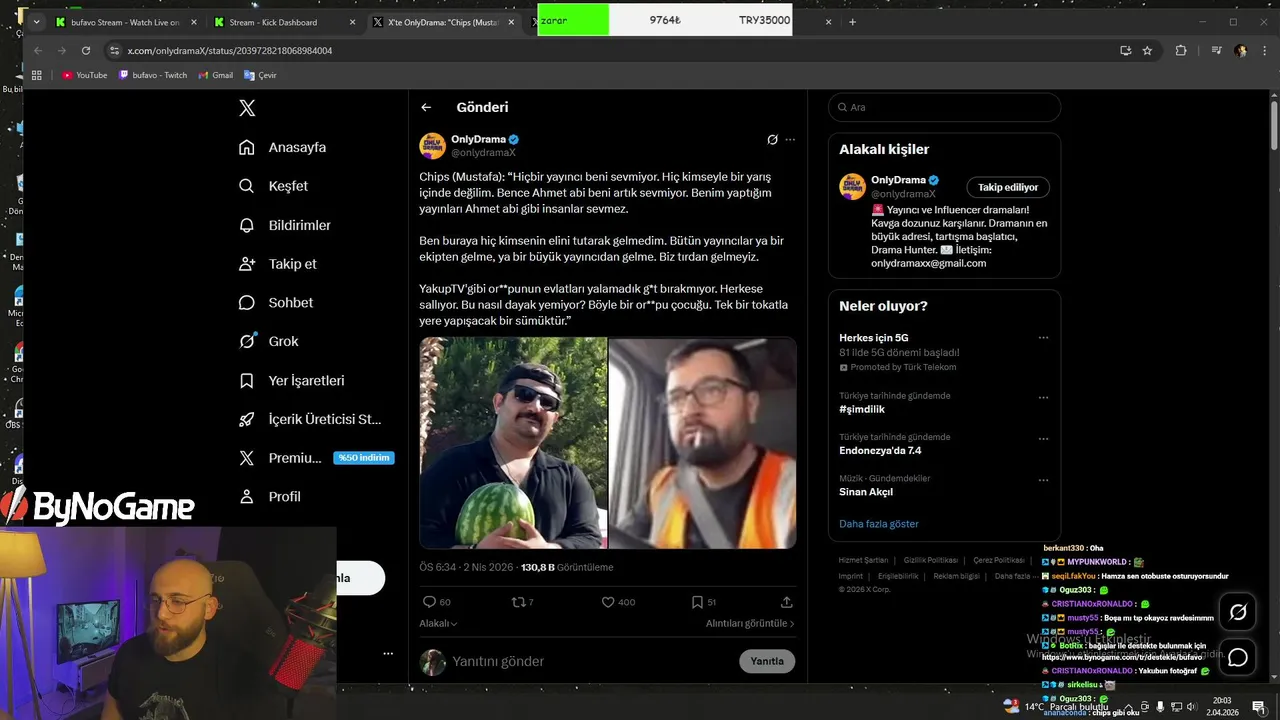
Task: Click the Ara search field
Action: pyautogui.click(x=944, y=107)
